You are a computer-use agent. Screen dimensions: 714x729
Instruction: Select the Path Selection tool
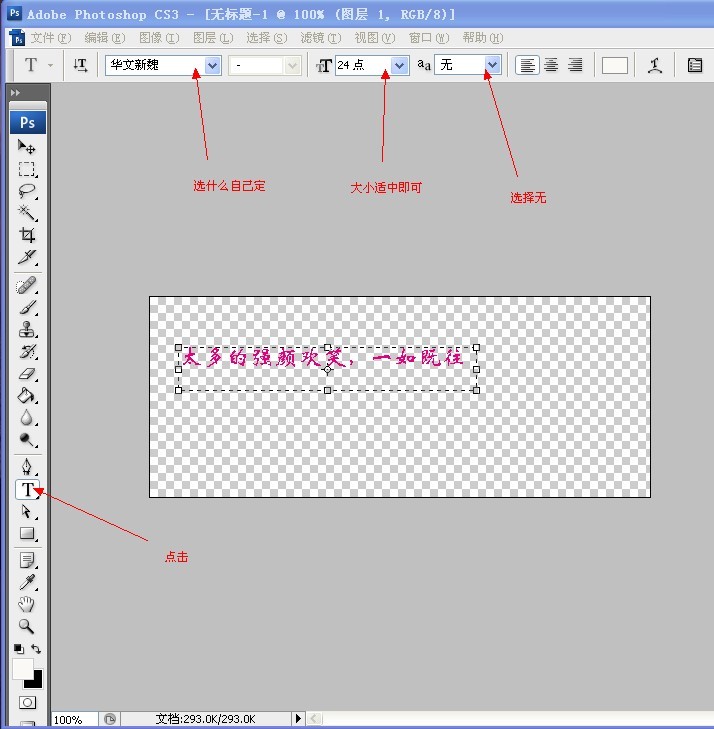tap(26, 511)
